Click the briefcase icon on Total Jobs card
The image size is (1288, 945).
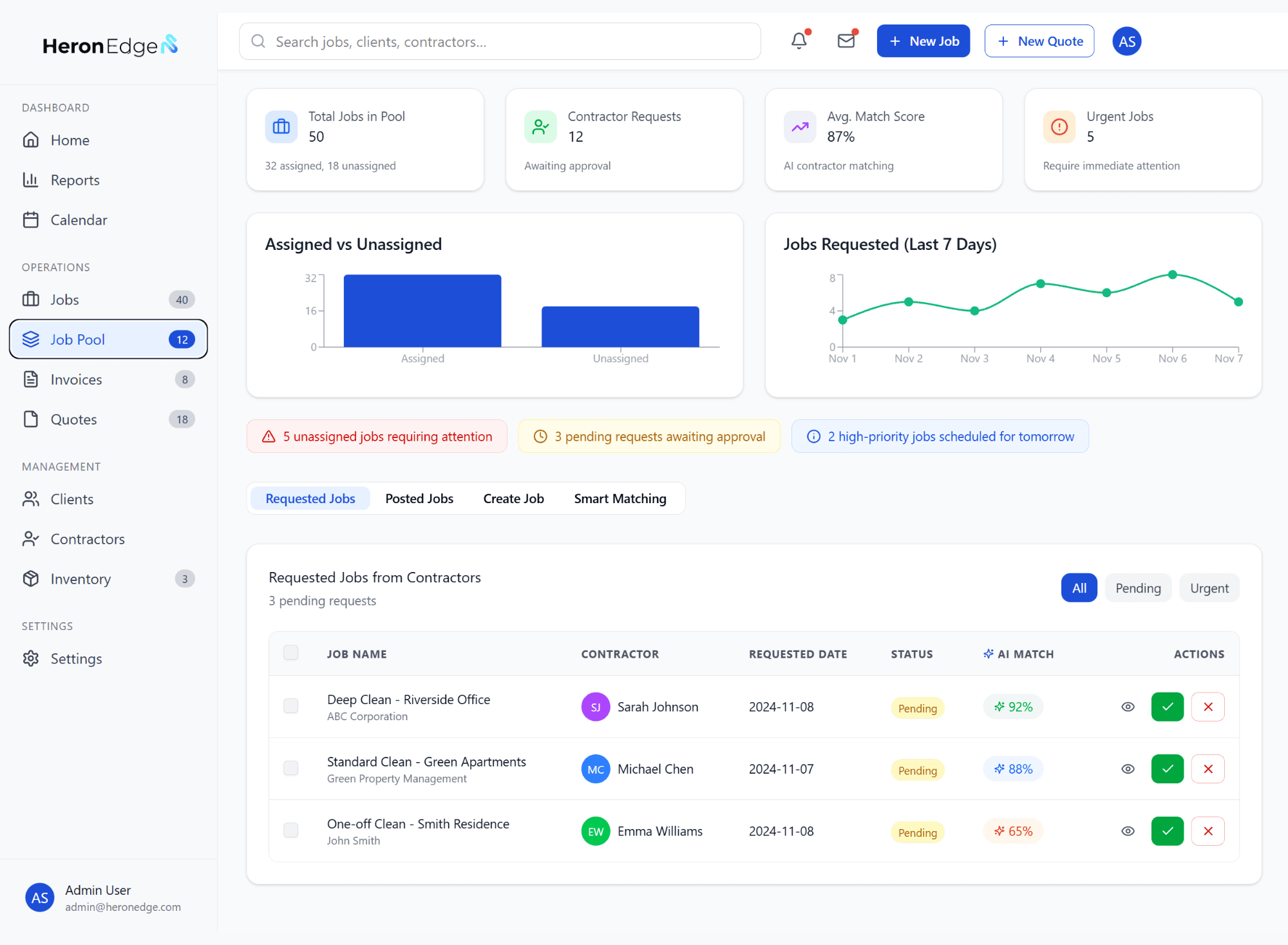pyautogui.click(x=281, y=126)
